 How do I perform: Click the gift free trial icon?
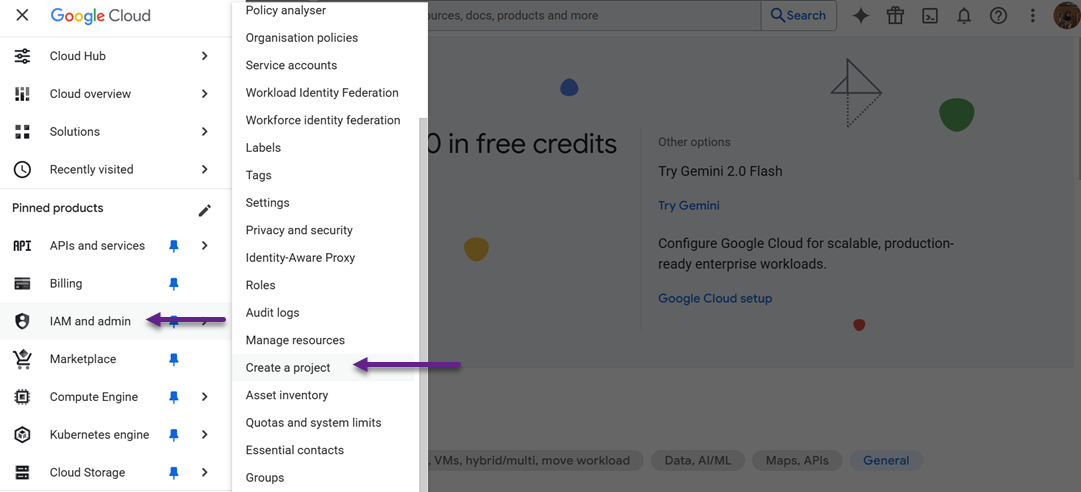click(x=895, y=16)
